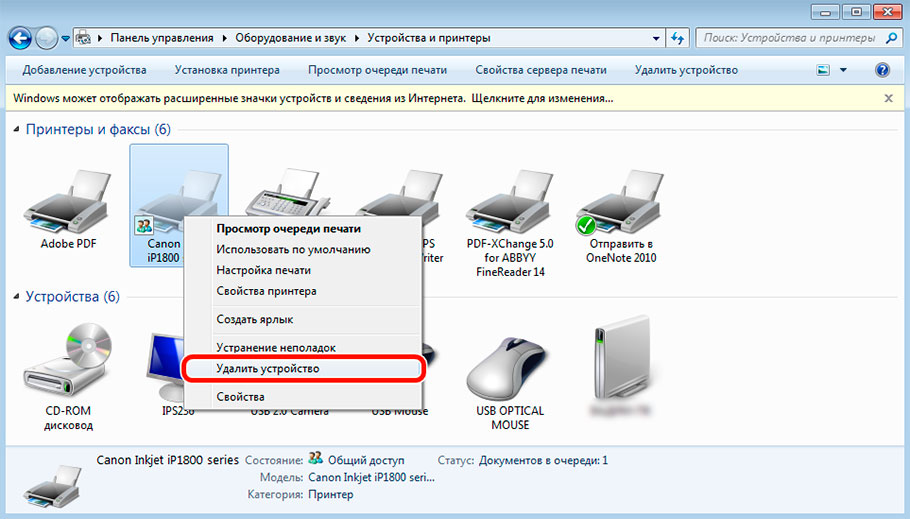Select the USB OPTICAL MOUSE device
Screen dimensions: 910x519
pyautogui.click(x=510, y=365)
